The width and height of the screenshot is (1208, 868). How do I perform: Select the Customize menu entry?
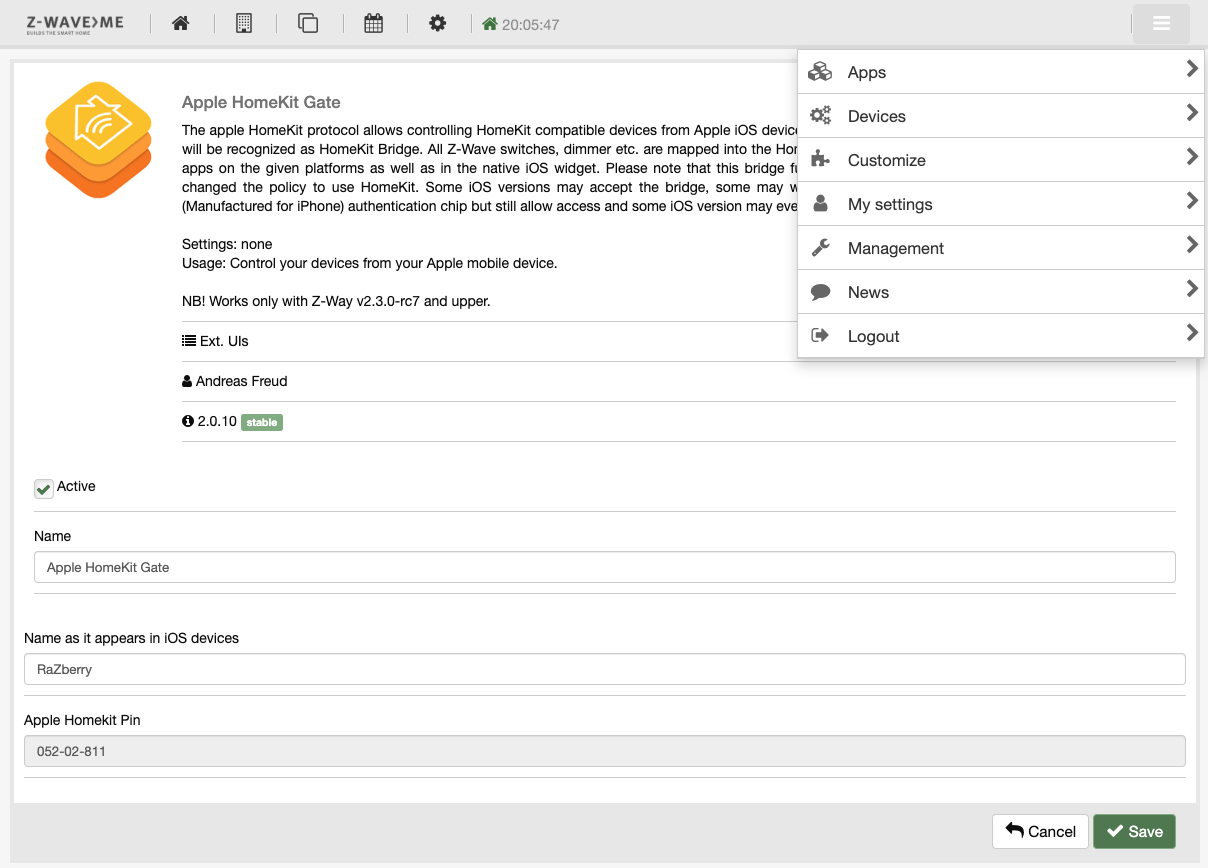[1001, 160]
